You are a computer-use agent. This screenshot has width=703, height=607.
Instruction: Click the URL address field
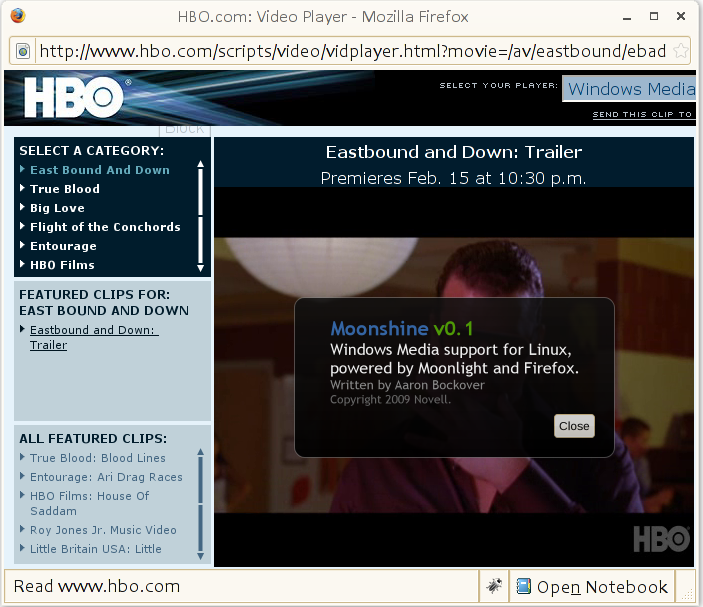352,51
